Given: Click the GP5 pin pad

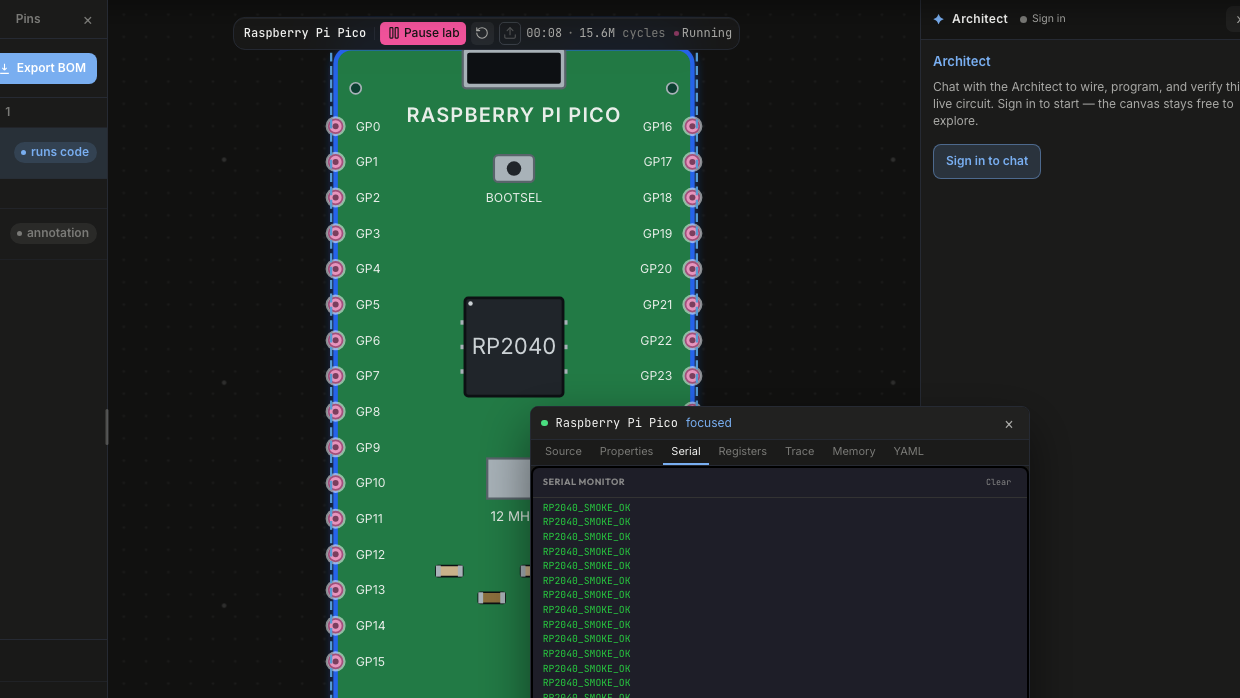Looking at the screenshot, I should (336, 304).
